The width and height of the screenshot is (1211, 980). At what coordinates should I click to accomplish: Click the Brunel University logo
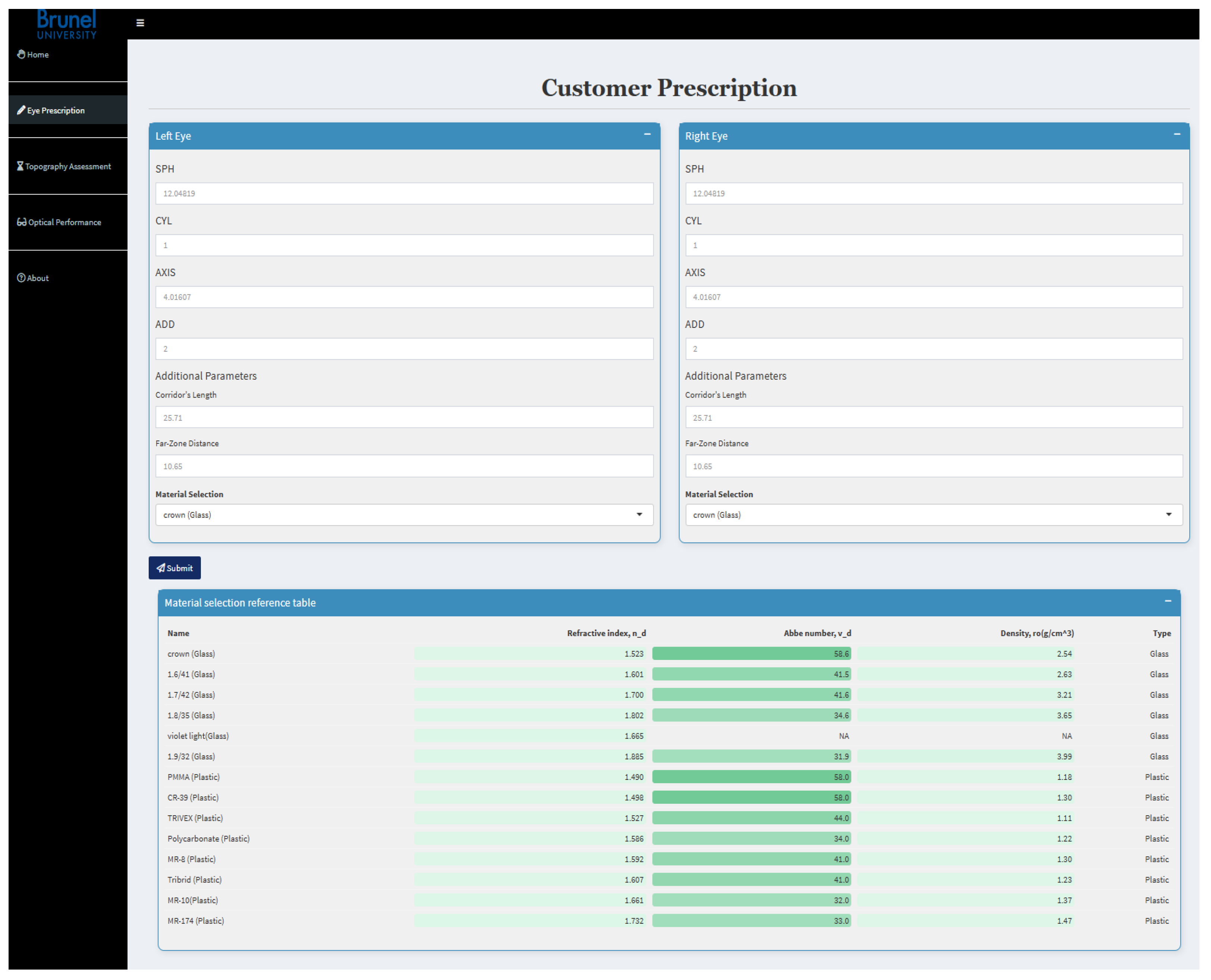[x=67, y=24]
